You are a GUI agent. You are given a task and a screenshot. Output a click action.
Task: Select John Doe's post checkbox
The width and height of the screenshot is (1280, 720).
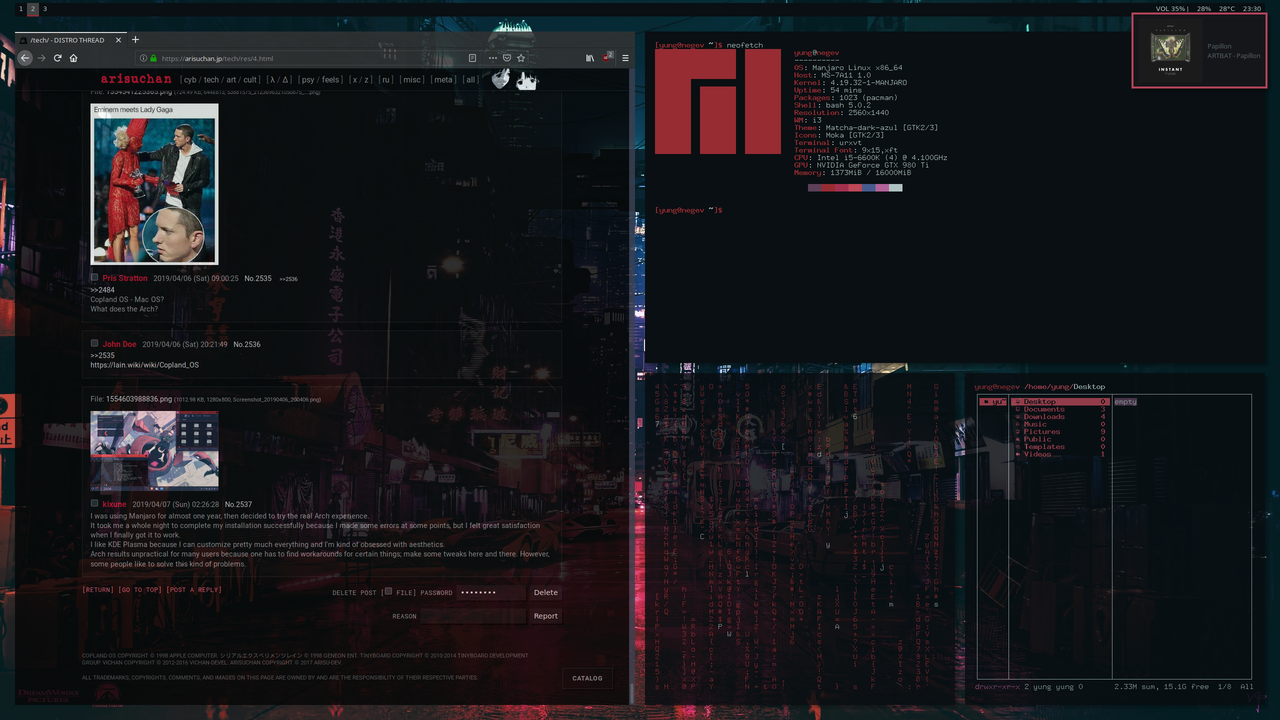(x=95, y=344)
